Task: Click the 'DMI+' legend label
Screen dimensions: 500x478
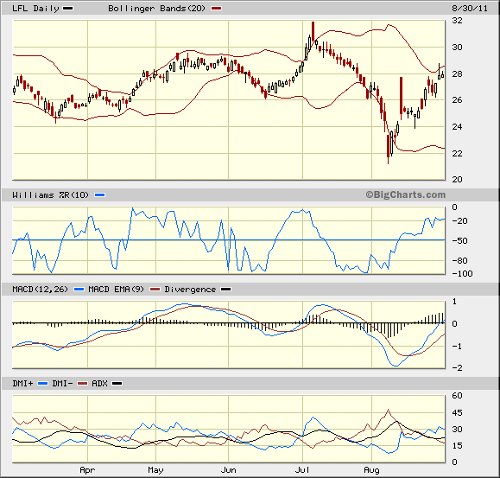Action: (23, 384)
